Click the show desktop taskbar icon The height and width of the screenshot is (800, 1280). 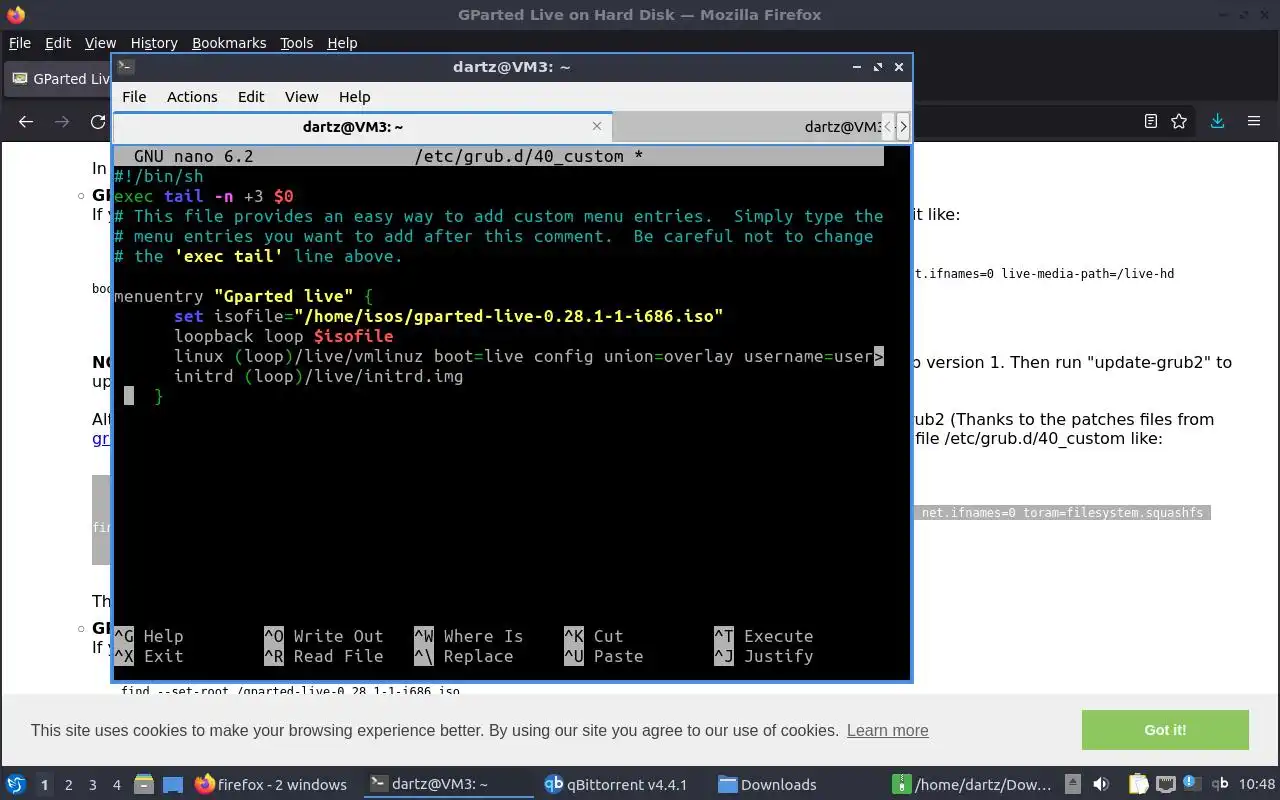point(172,784)
